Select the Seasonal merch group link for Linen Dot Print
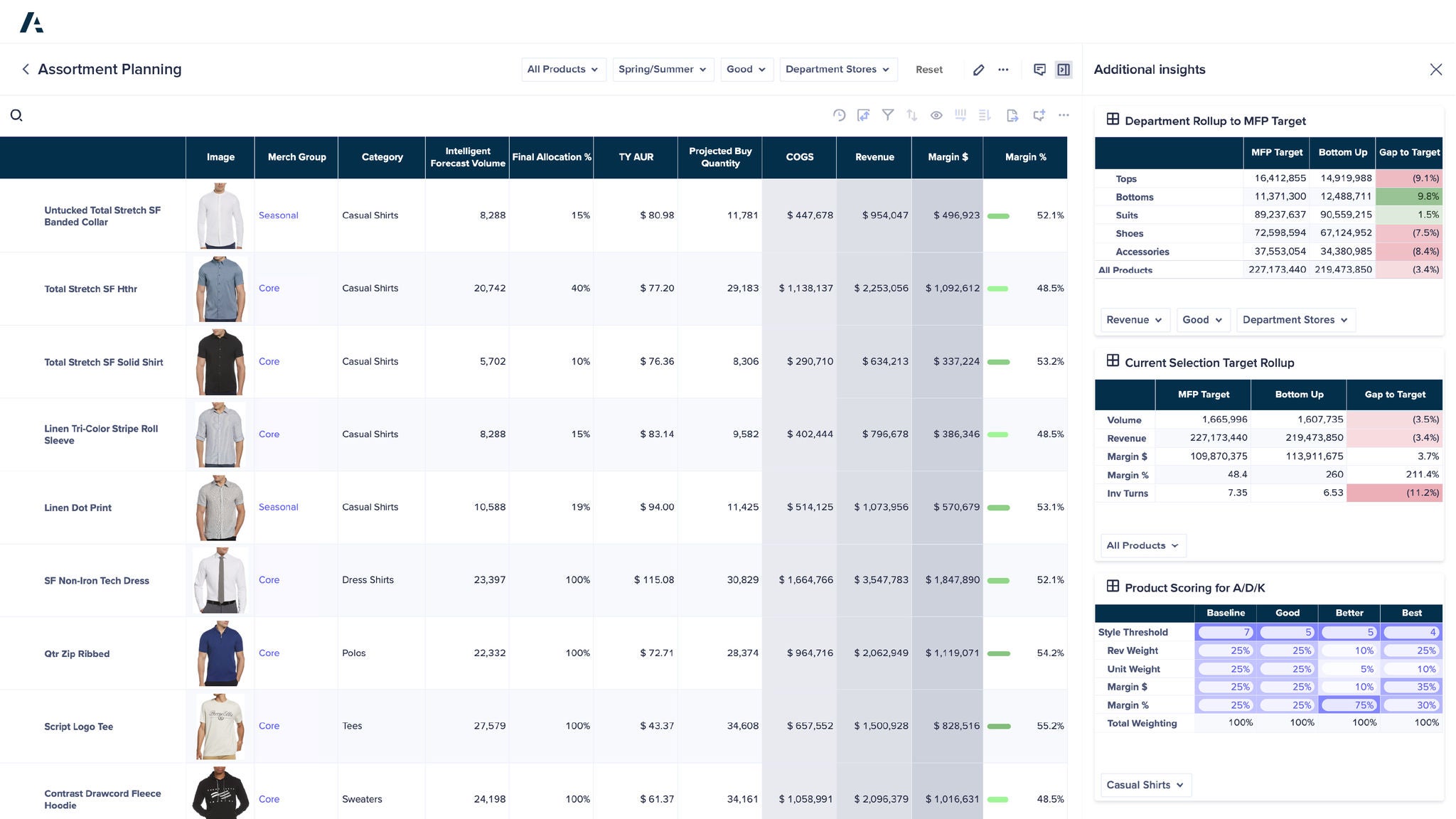1456x819 pixels. click(x=278, y=507)
